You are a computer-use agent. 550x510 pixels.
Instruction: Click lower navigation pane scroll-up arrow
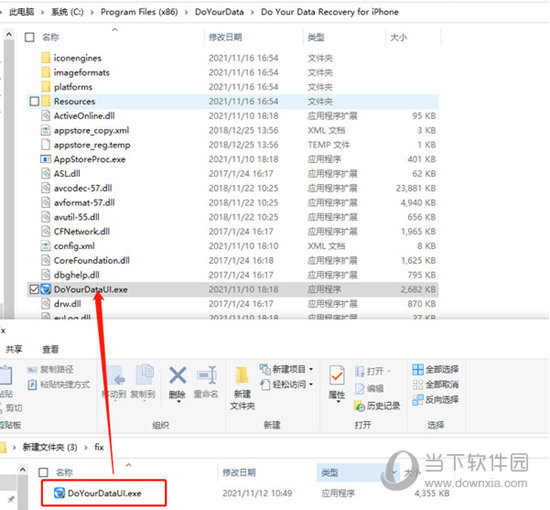tap(22, 469)
